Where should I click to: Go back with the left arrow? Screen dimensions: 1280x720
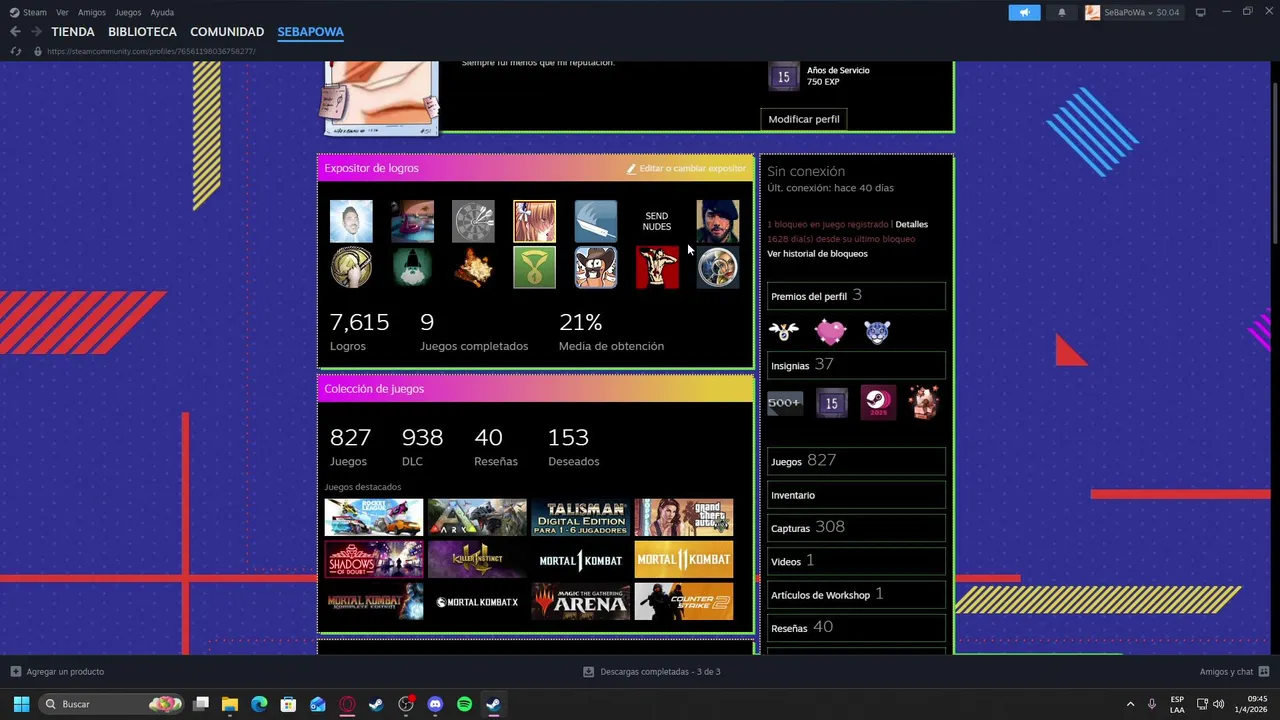click(15, 32)
